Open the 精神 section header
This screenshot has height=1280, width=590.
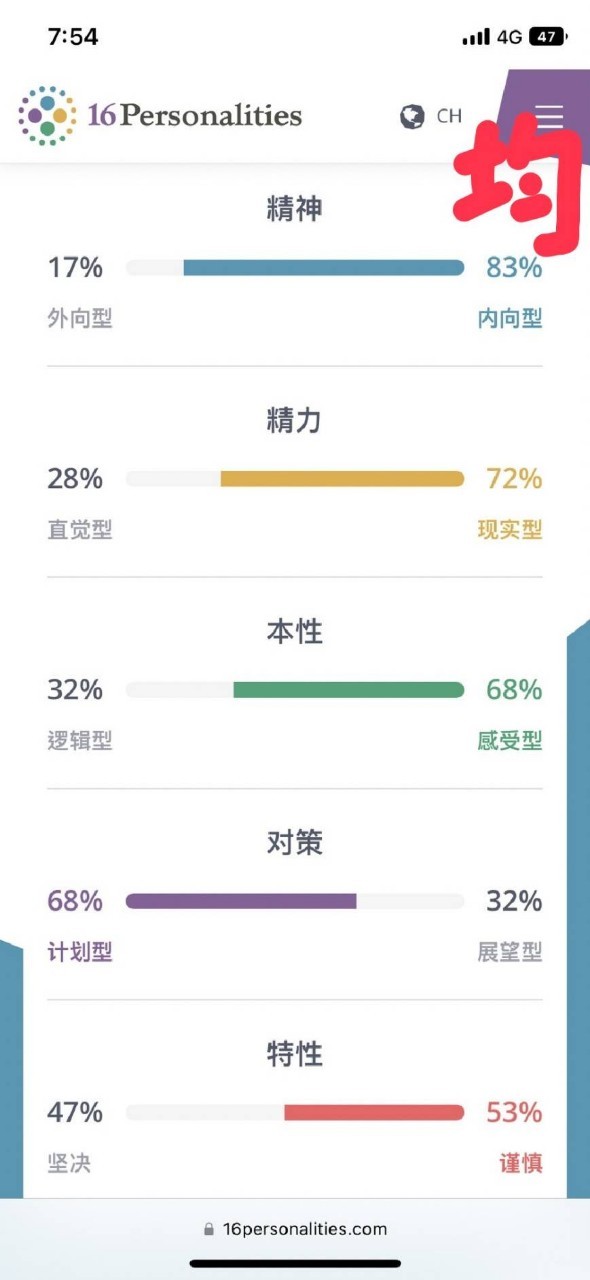point(295,208)
